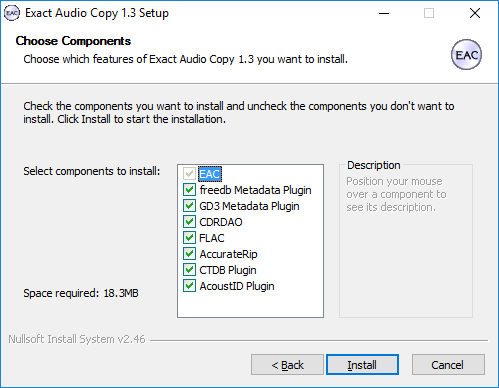Image resolution: width=499 pixels, height=388 pixels.
Task: Select the AccurateRip list entry
Action: [x=228, y=254]
